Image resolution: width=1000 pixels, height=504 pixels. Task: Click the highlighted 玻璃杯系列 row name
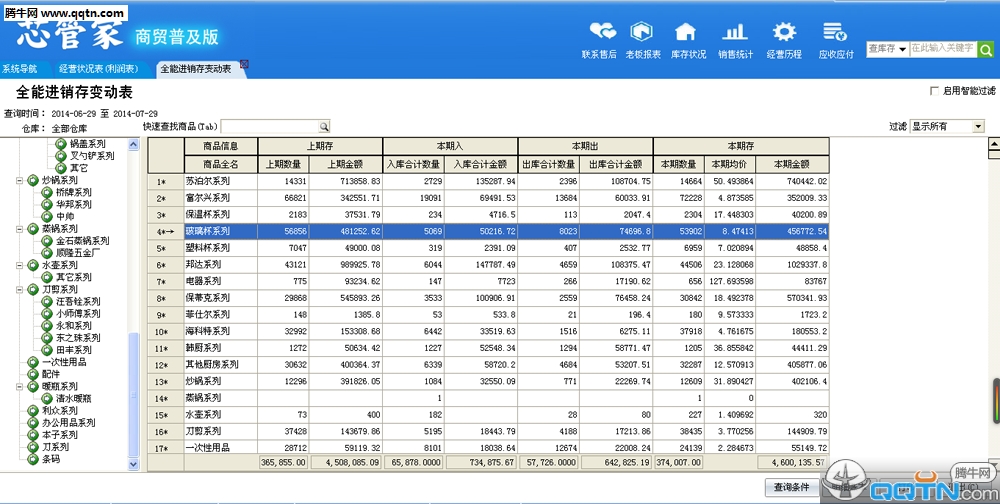(208, 231)
